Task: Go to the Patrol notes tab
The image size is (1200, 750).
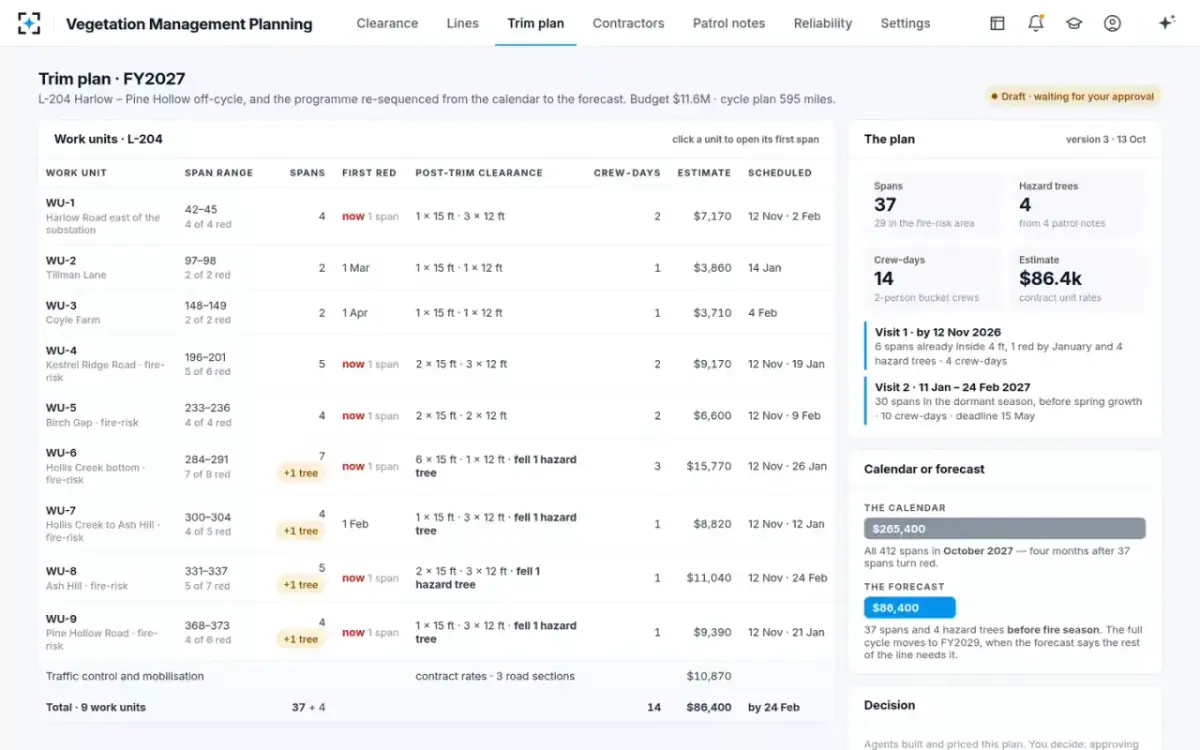Action: pyautogui.click(x=729, y=23)
